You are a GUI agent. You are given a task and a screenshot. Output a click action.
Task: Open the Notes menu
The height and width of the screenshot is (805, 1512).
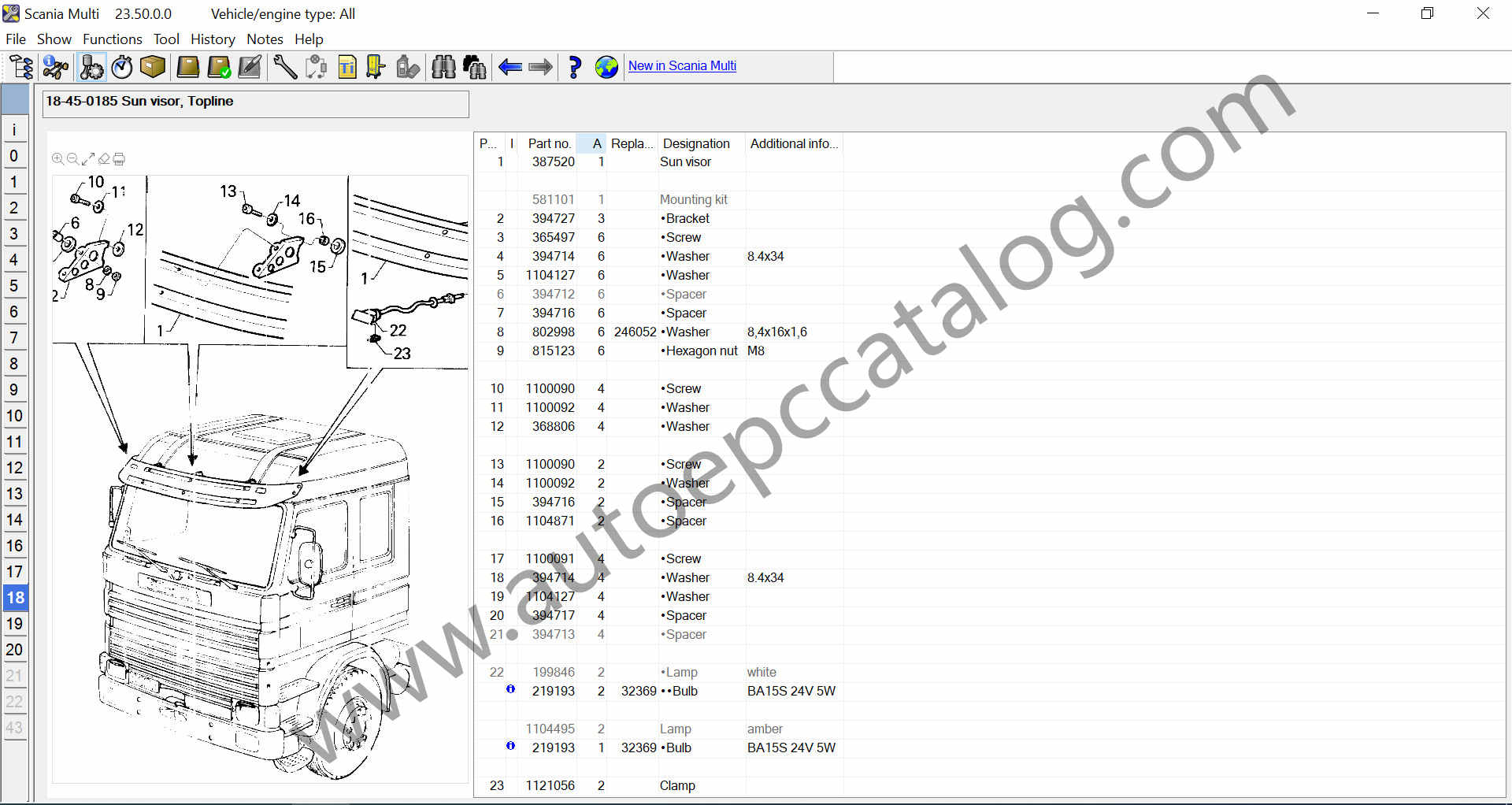point(265,39)
